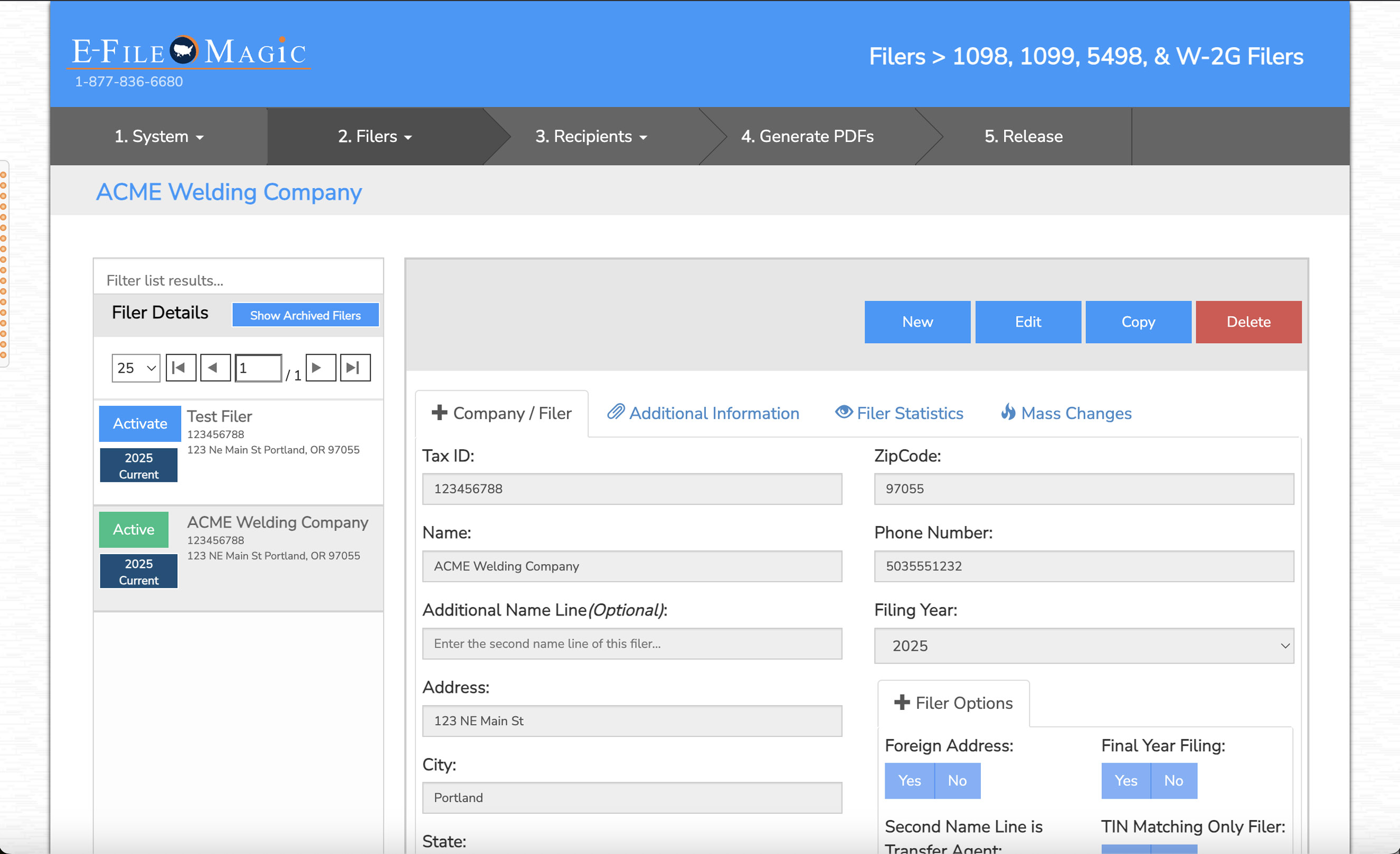Set Foreign Address to Yes
This screenshot has width=1400, height=854.
click(x=909, y=781)
